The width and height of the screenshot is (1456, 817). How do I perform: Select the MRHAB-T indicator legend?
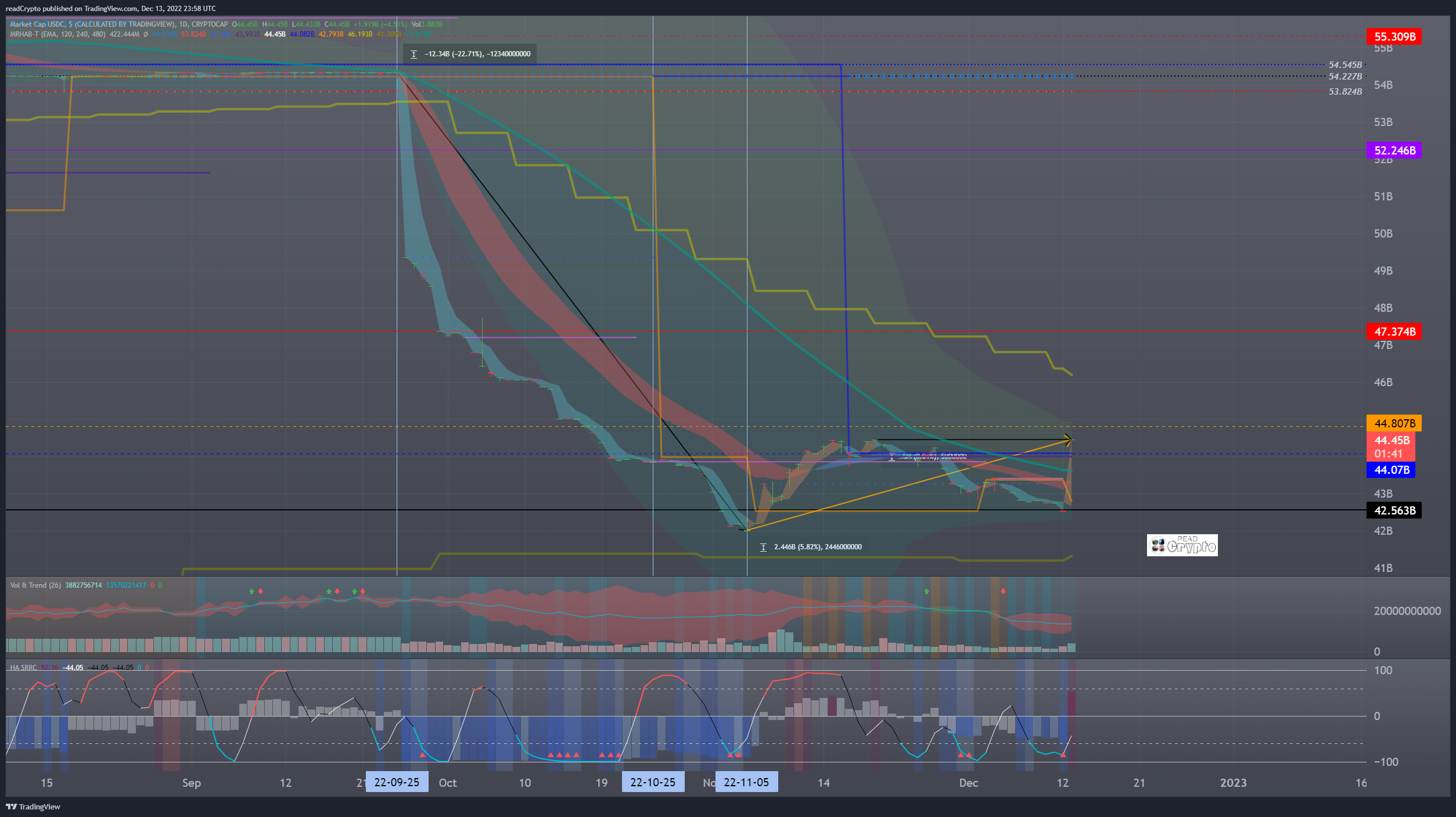[57, 34]
